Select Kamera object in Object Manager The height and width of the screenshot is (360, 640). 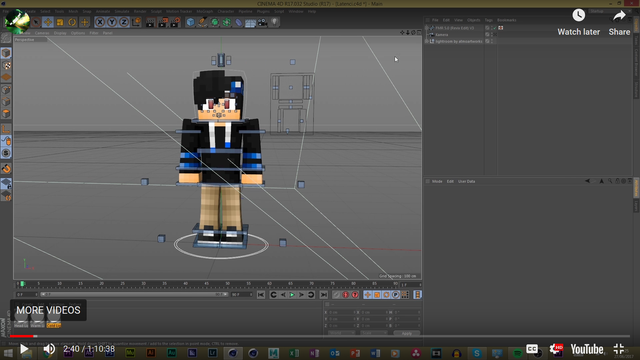tap(442, 35)
